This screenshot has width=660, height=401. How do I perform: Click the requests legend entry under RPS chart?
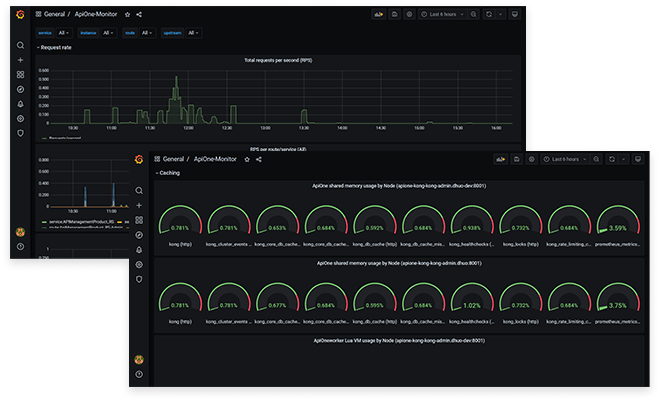(61, 138)
